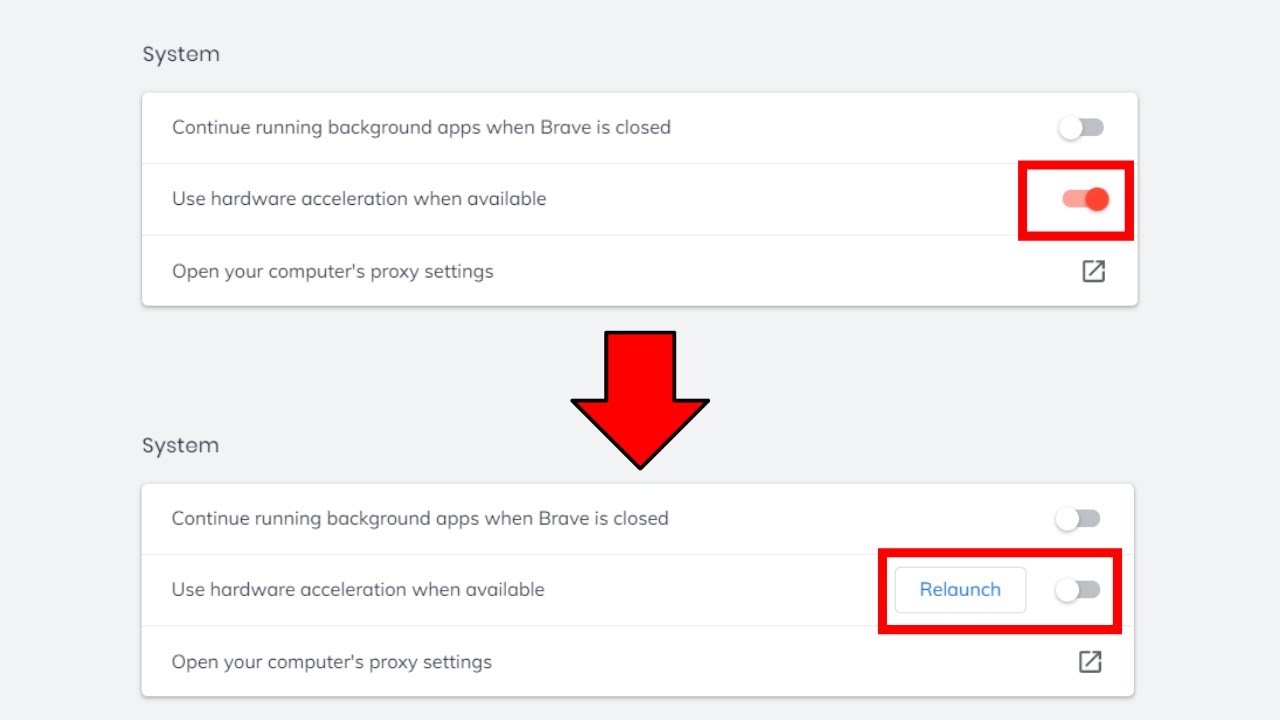Enable the hardware acceleration toggle beside Relaunch

click(x=1078, y=590)
